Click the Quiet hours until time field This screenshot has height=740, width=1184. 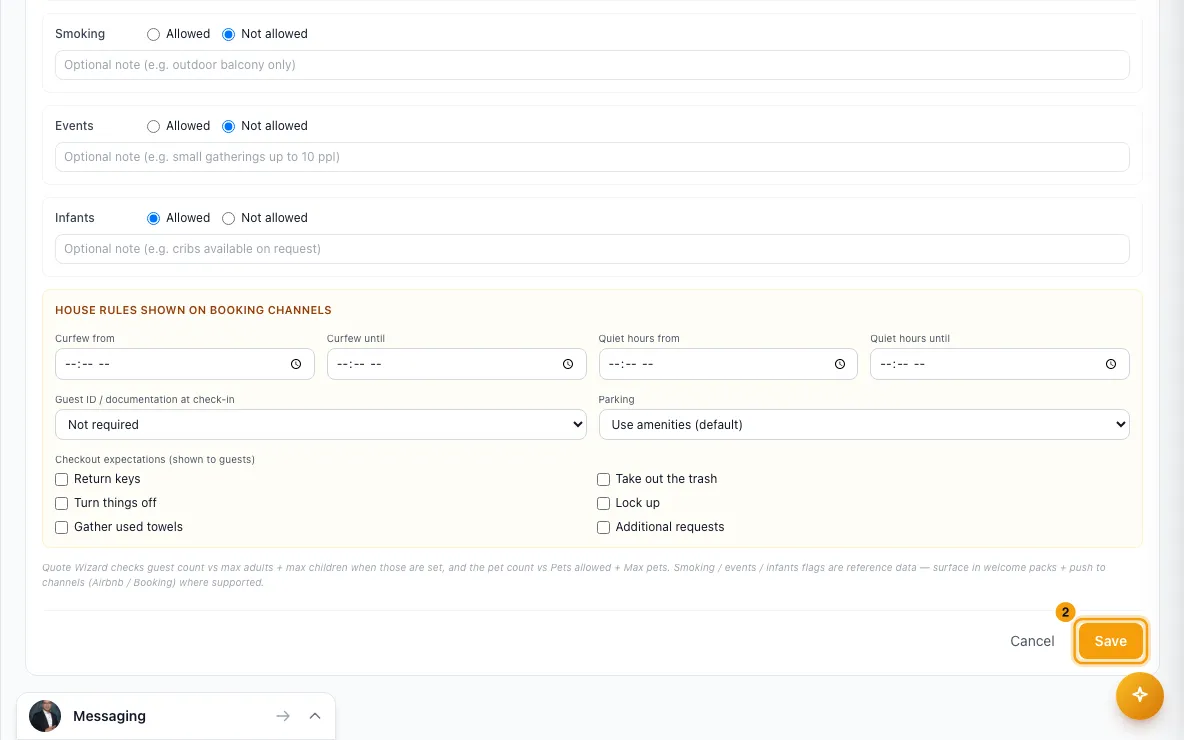coord(1000,364)
